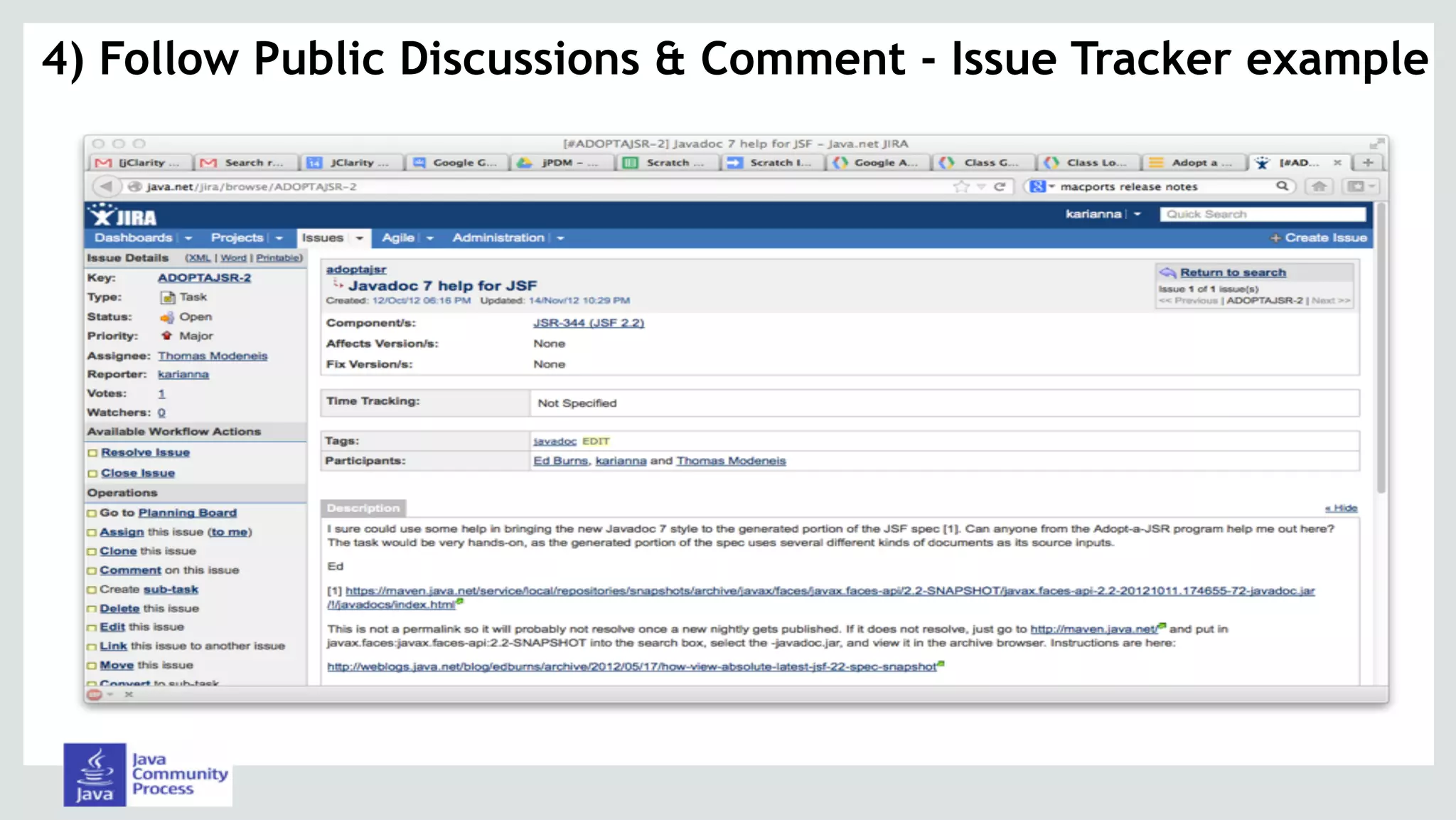Click the stop icon in status bar
Image resolution: width=1456 pixels, height=820 pixels.
pyautogui.click(x=94, y=695)
